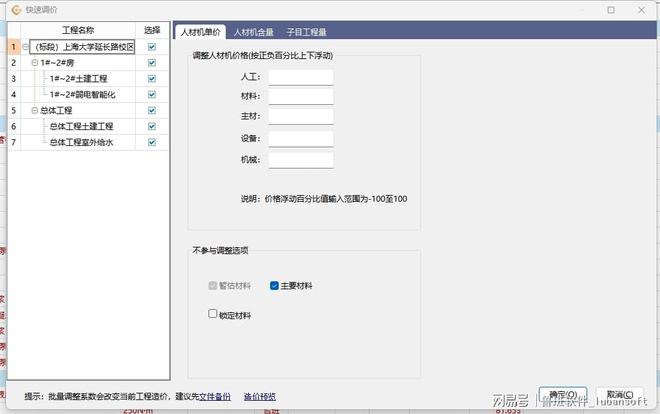The width and height of the screenshot is (660, 414).
Task: Open the 人材机含量 tab
Action: tap(253, 32)
